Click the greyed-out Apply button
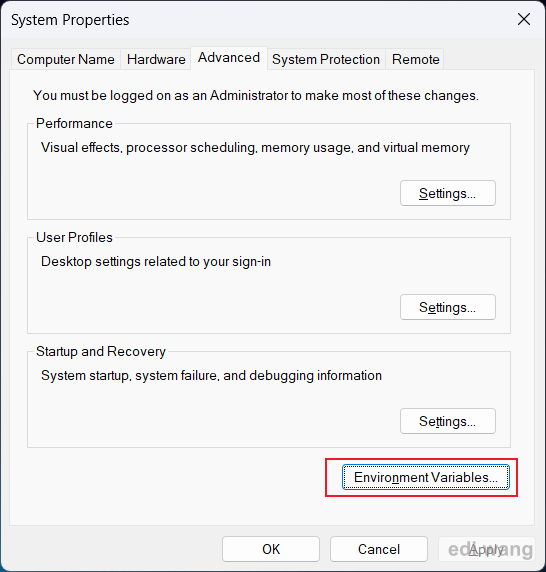546x572 pixels. 487,549
